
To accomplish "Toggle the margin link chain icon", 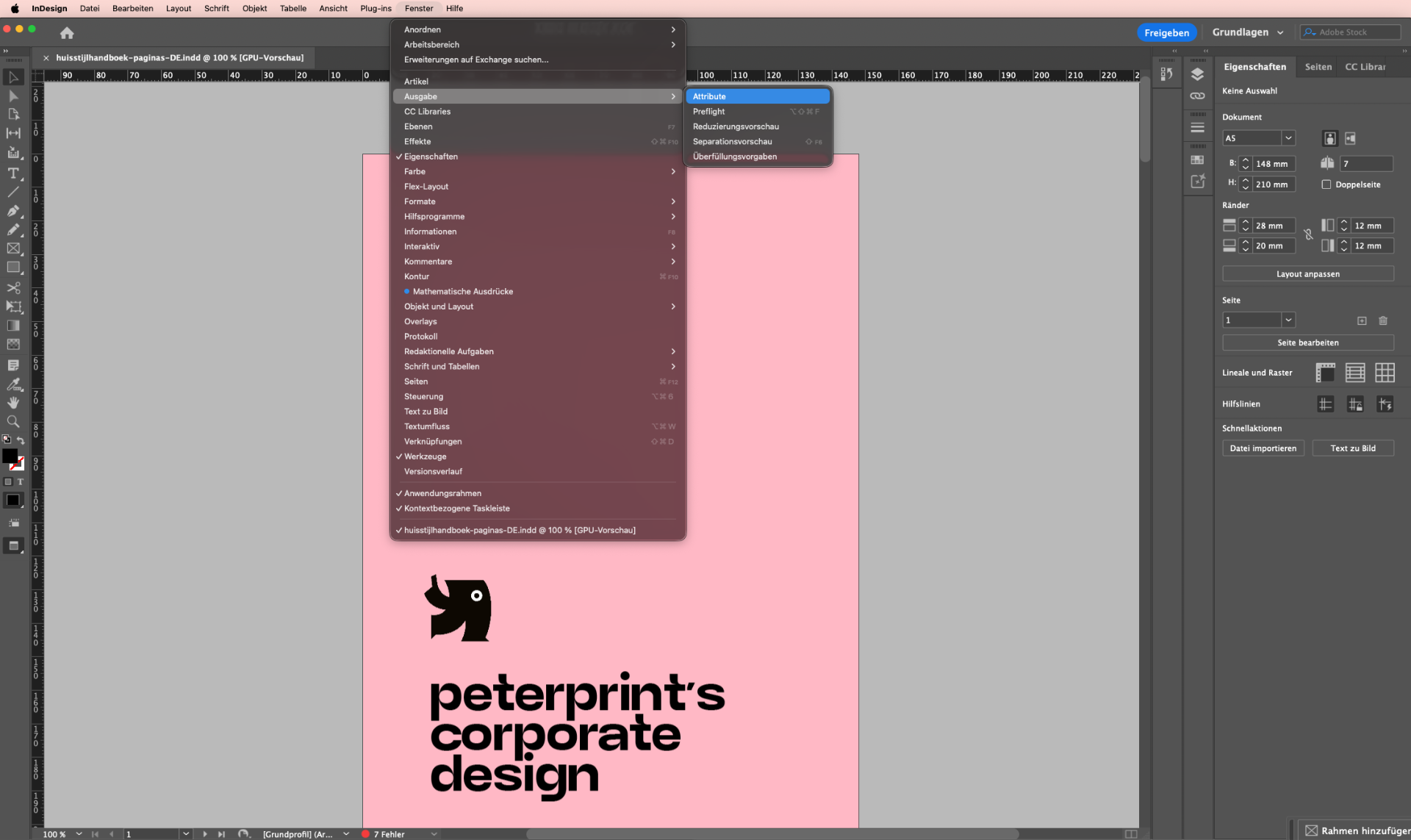I will [1308, 235].
